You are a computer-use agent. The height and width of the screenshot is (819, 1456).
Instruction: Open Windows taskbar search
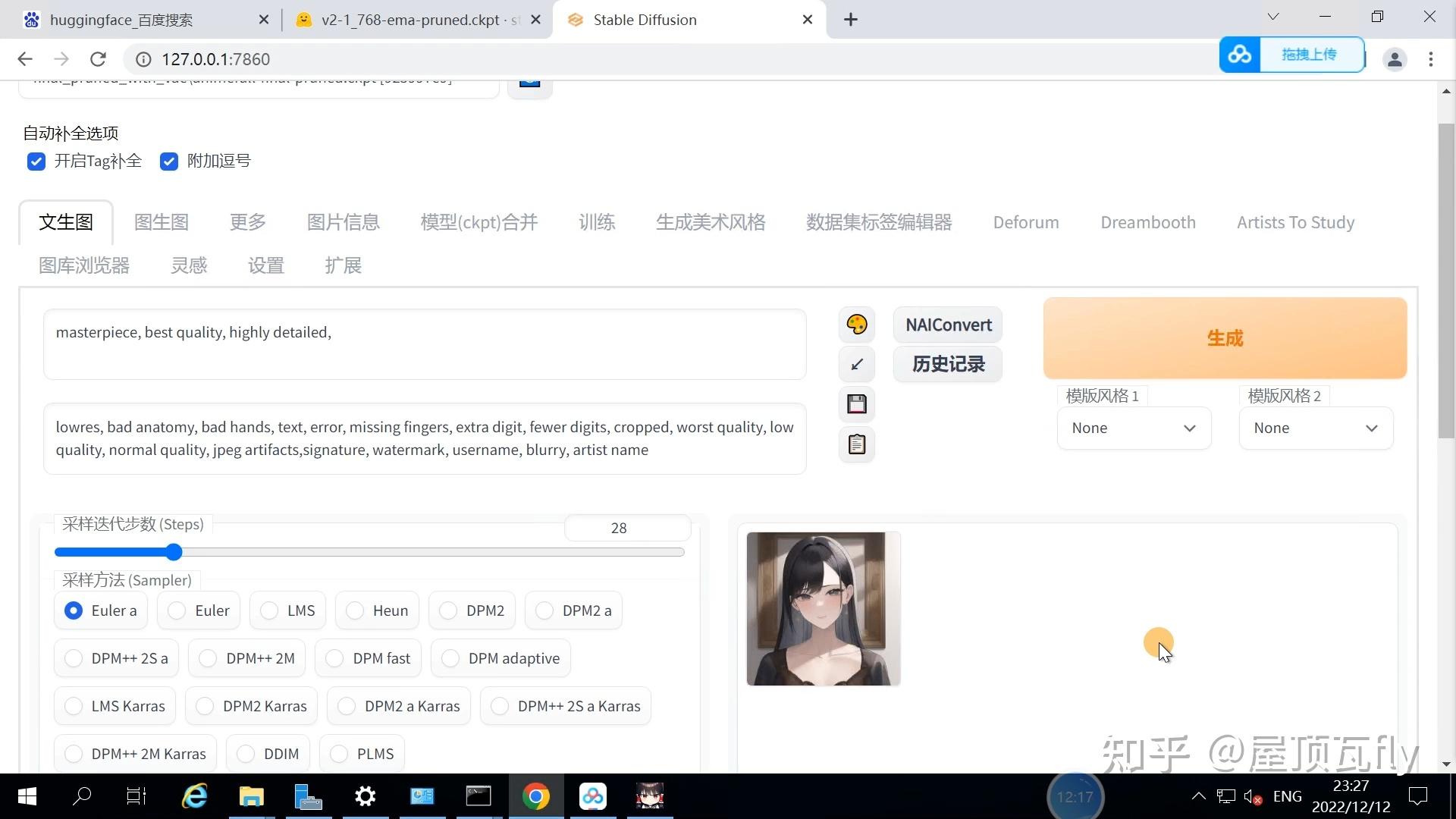point(82,796)
